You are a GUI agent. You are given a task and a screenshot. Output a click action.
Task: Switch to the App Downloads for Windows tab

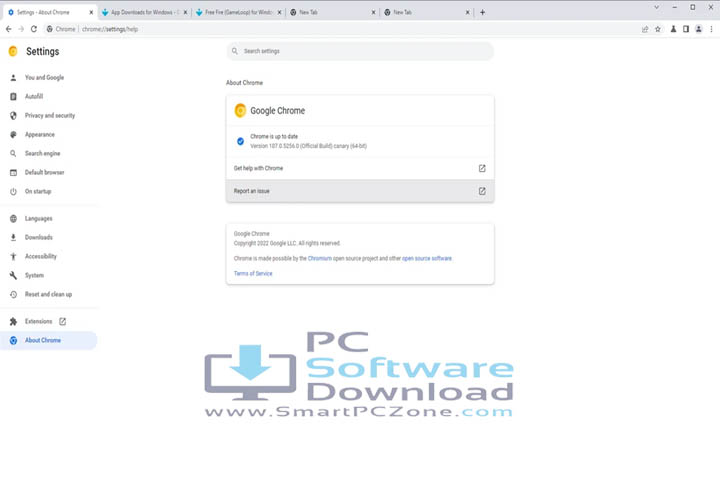tap(145, 12)
